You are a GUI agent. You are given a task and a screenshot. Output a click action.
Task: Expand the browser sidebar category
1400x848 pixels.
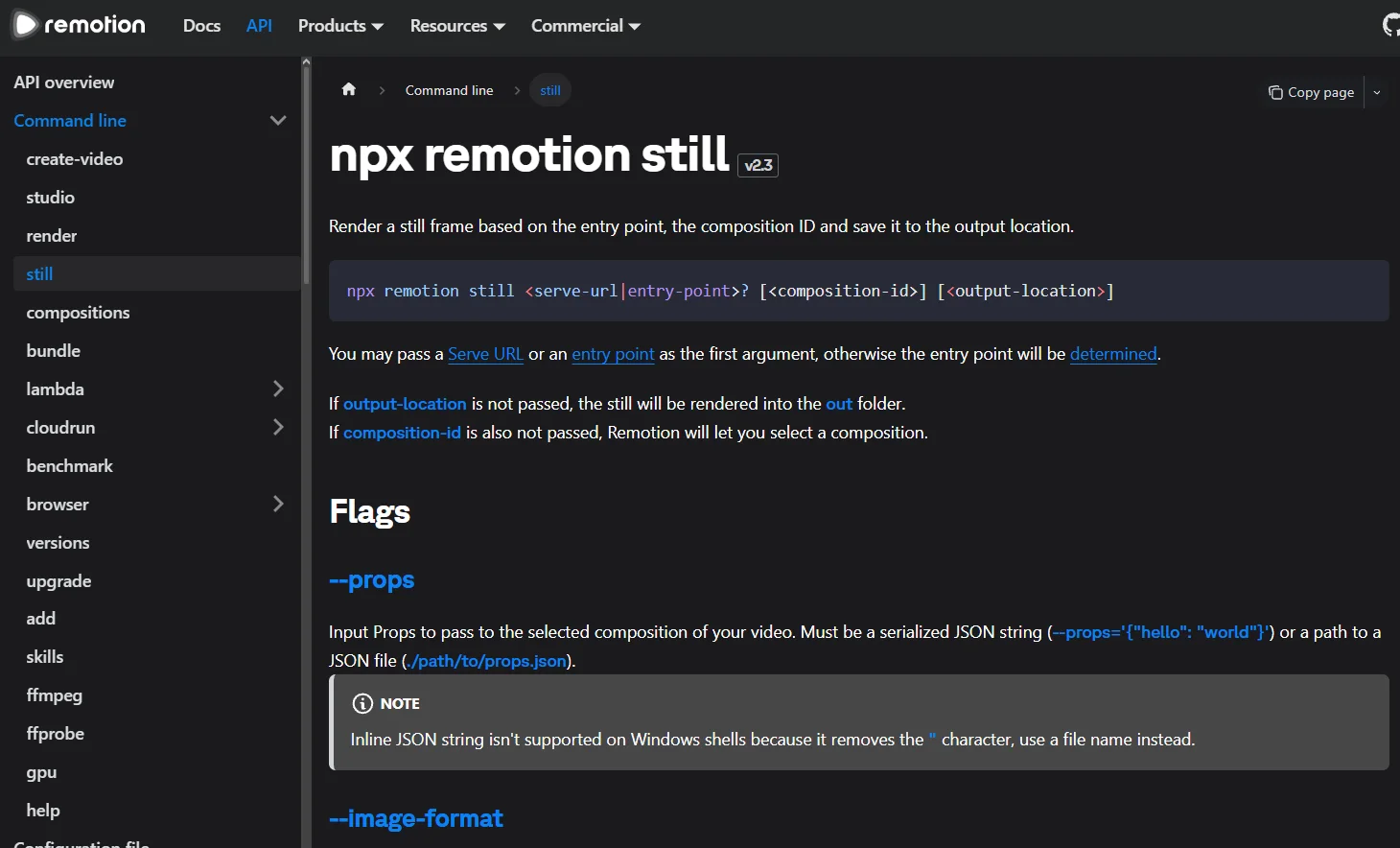[x=278, y=504]
